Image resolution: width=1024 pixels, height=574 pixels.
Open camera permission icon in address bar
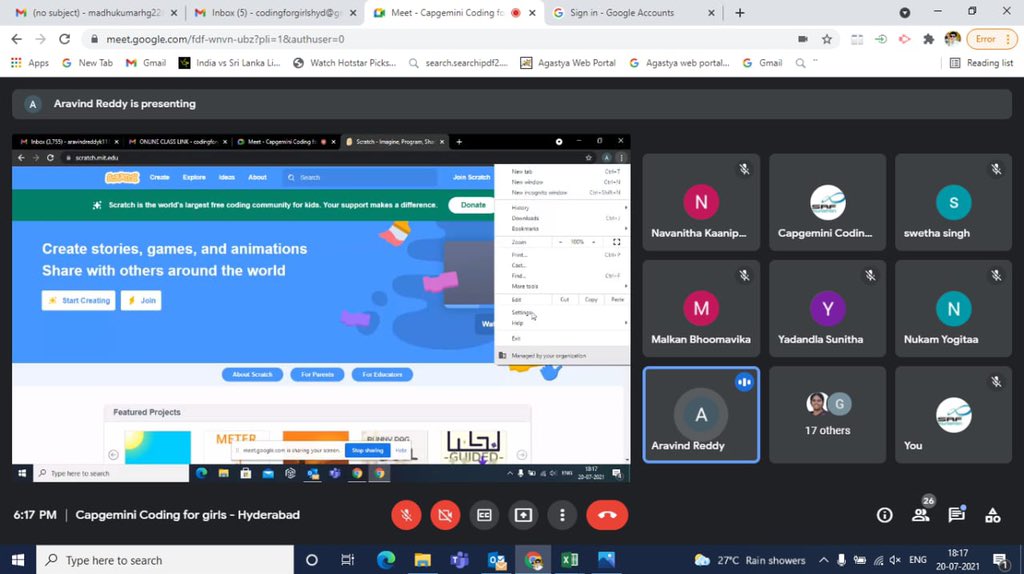(803, 39)
